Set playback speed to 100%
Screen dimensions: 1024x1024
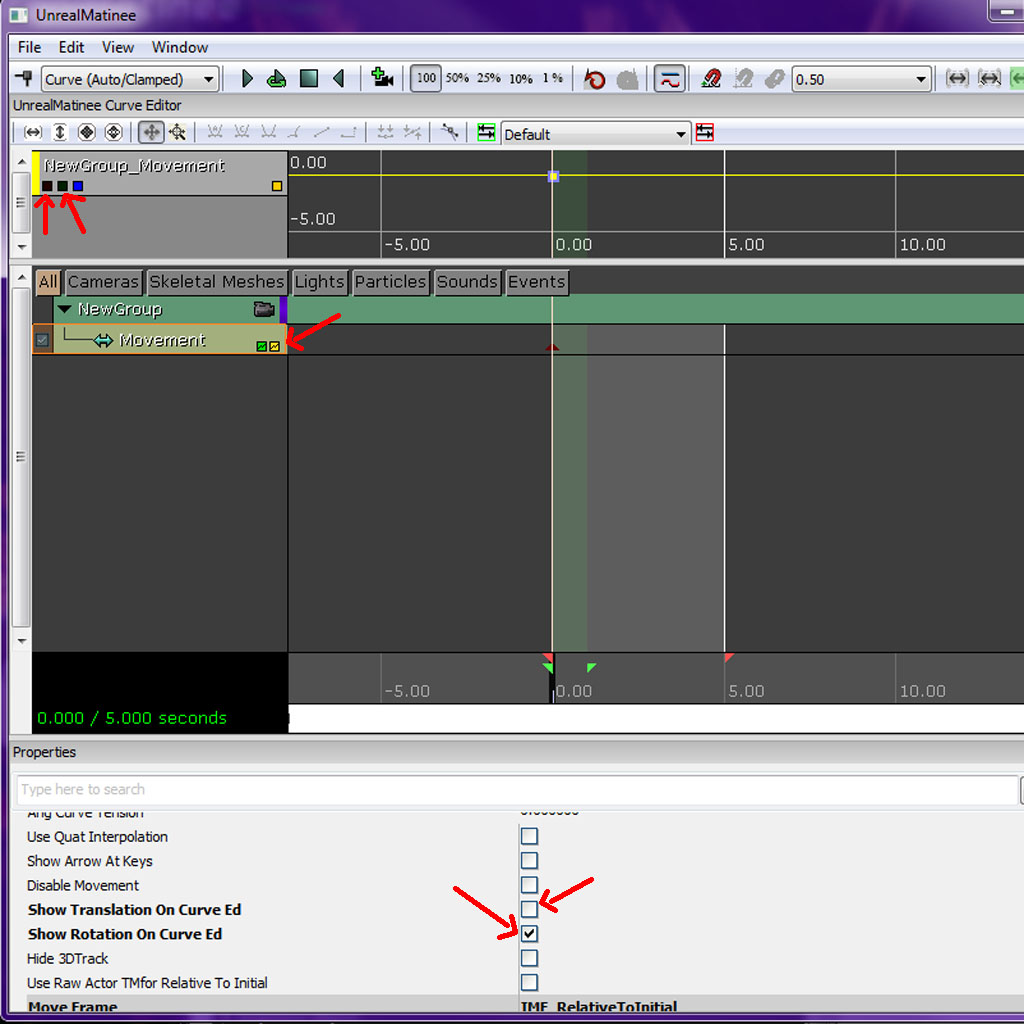(426, 78)
